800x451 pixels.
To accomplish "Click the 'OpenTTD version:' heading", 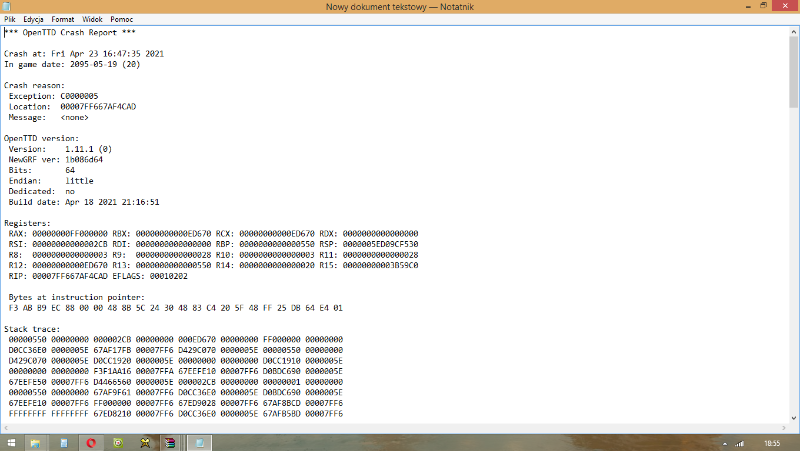I will [41, 138].
